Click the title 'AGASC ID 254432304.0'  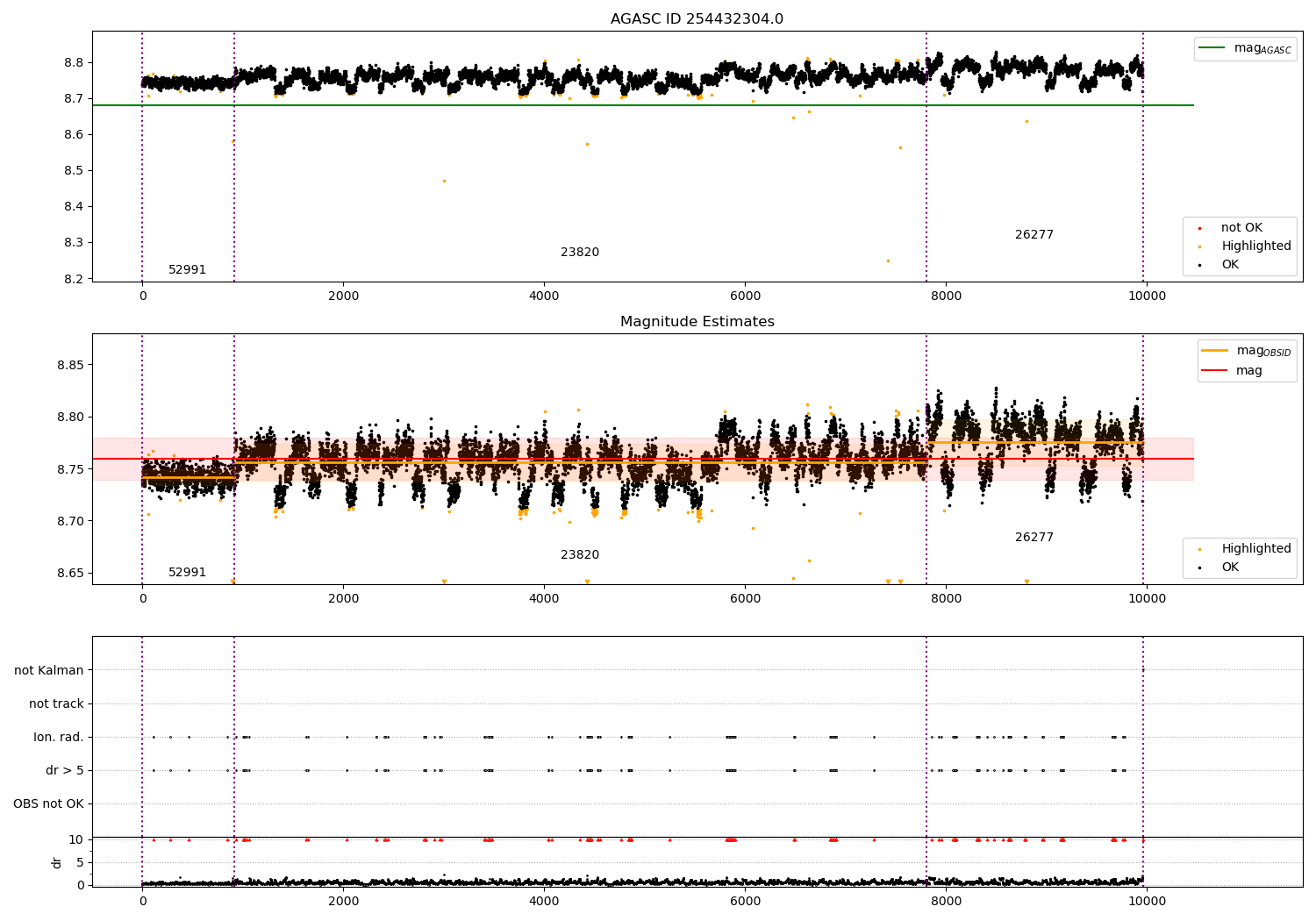tap(697, 19)
